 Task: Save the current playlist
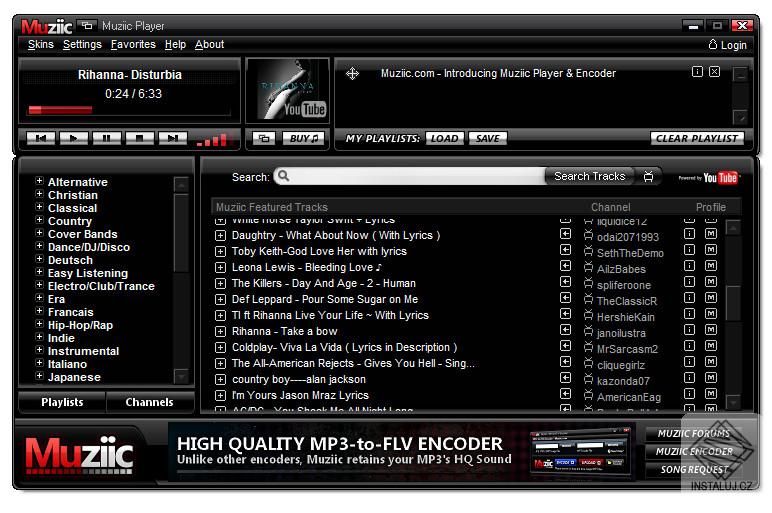coord(487,138)
